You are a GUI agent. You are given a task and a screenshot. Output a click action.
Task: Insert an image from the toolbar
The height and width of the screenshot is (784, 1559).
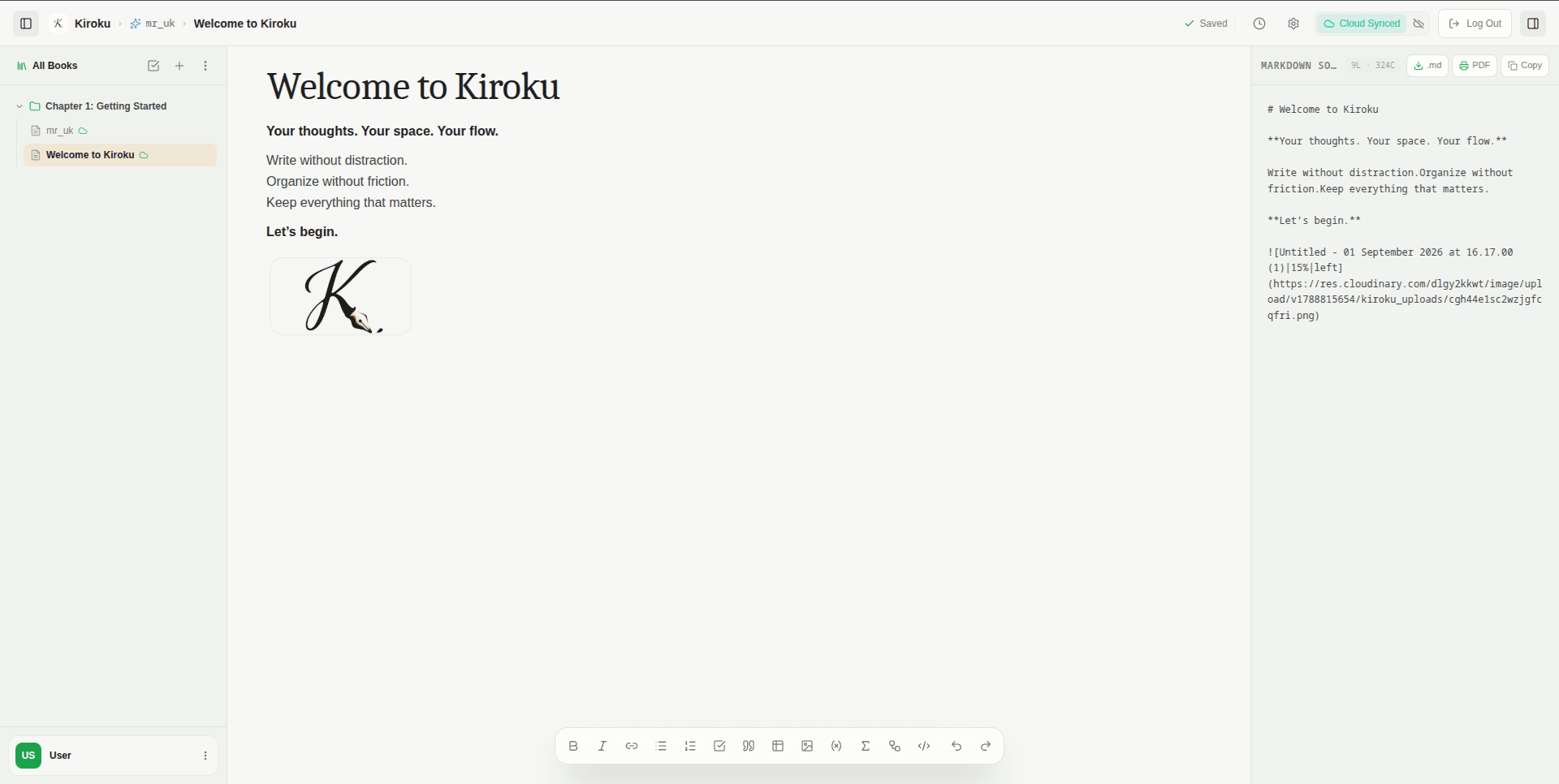(807, 746)
